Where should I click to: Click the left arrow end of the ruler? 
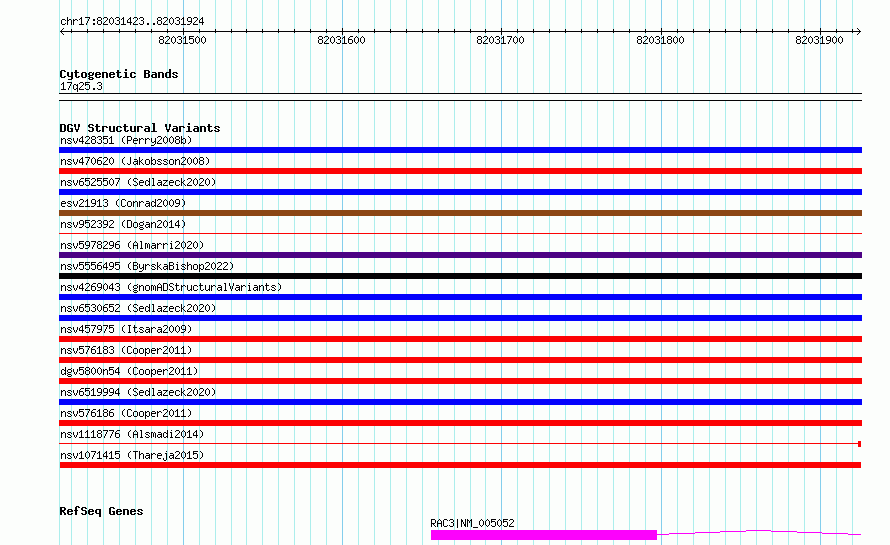pos(63,31)
